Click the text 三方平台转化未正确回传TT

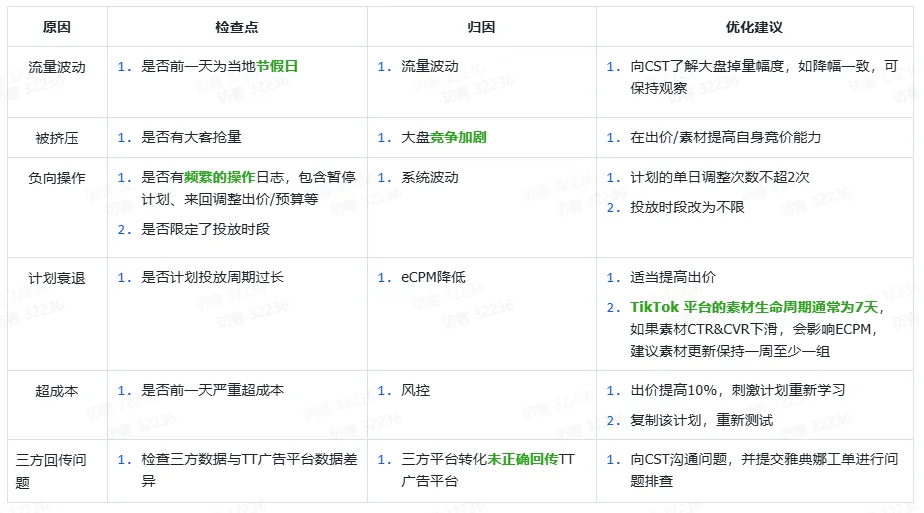pyautogui.click(x=487, y=459)
